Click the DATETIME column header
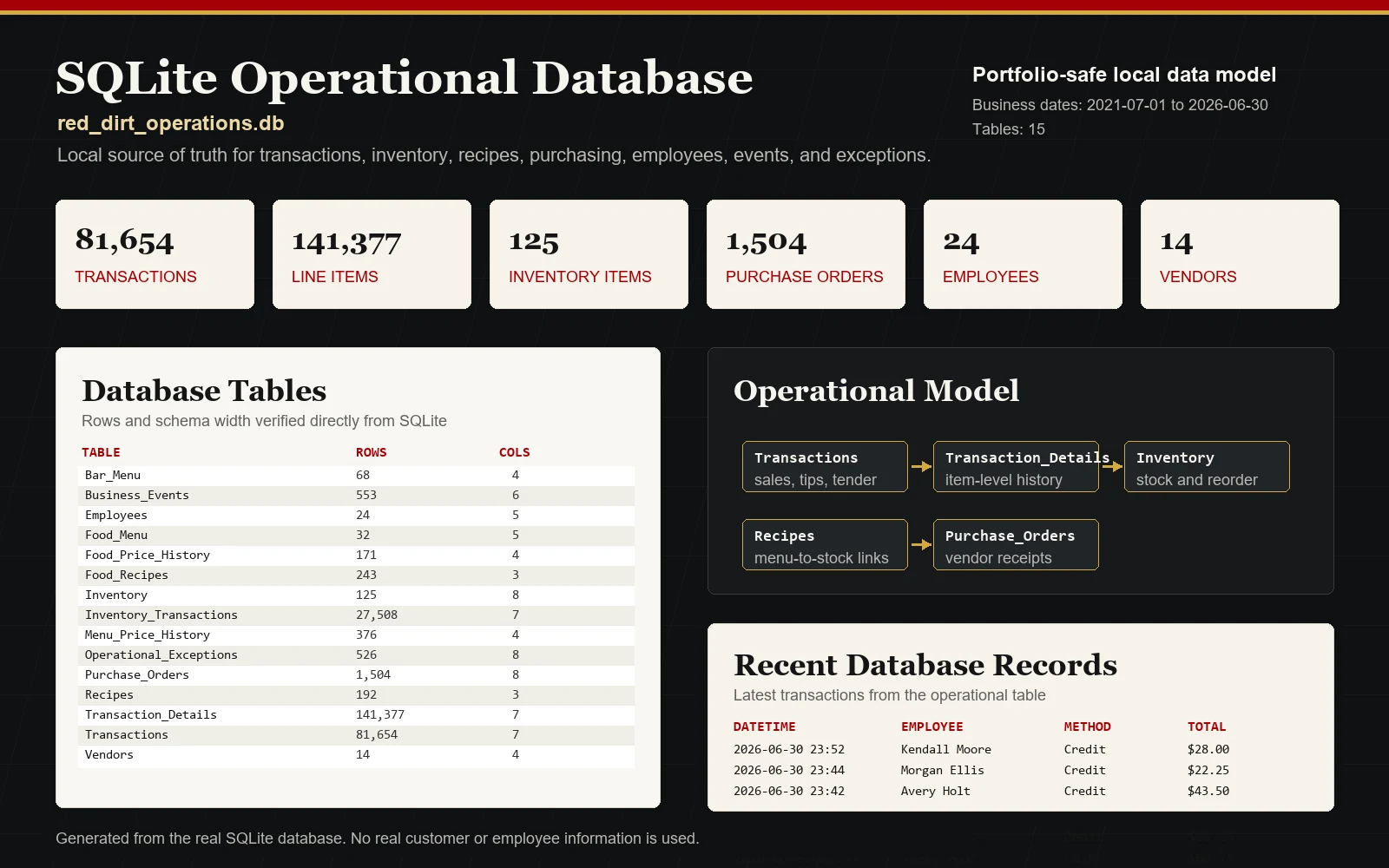 point(764,727)
